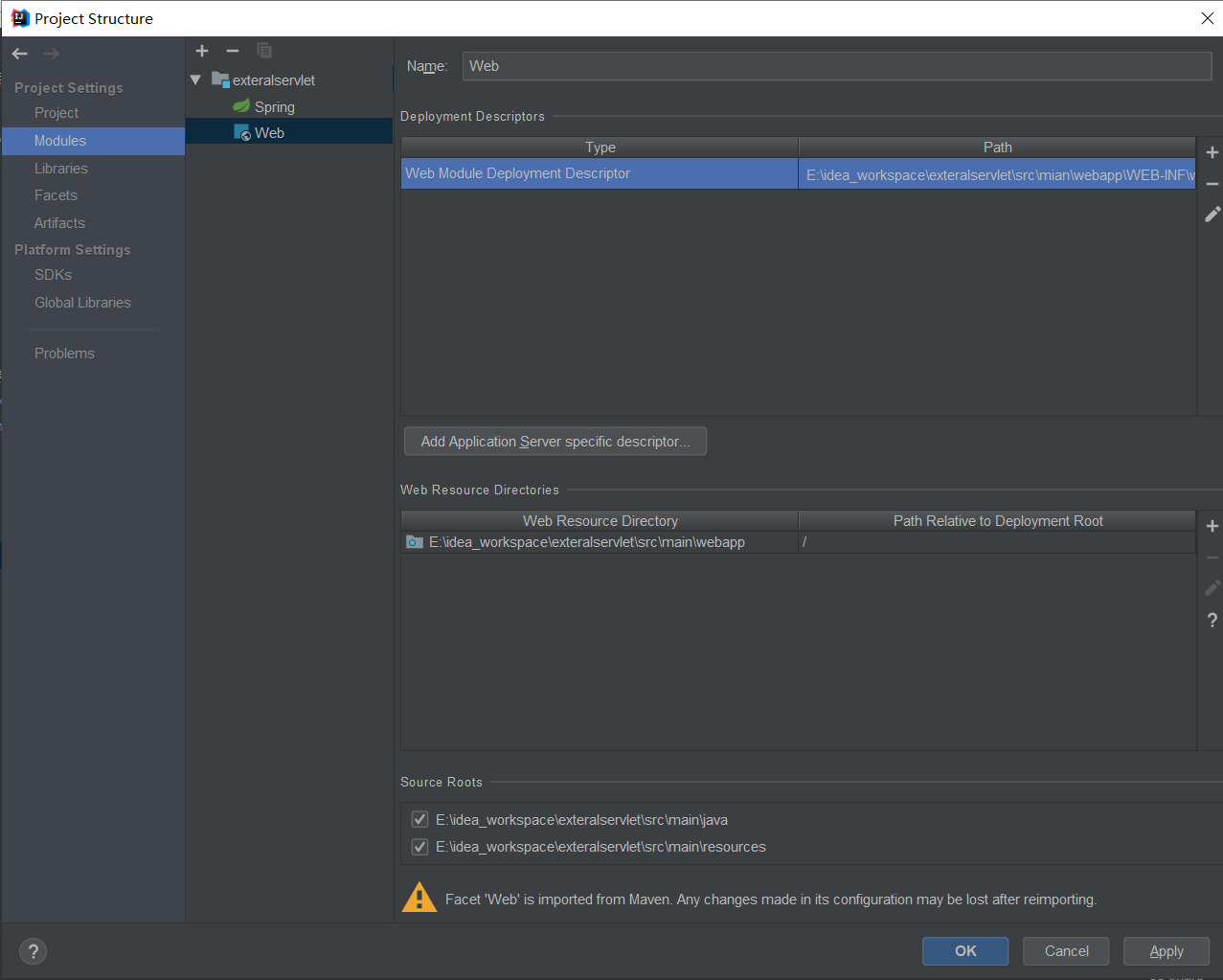1223x980 pixels.
Task: Add a deployment descriptor with plus icon
Action: tap(1212, 152)
